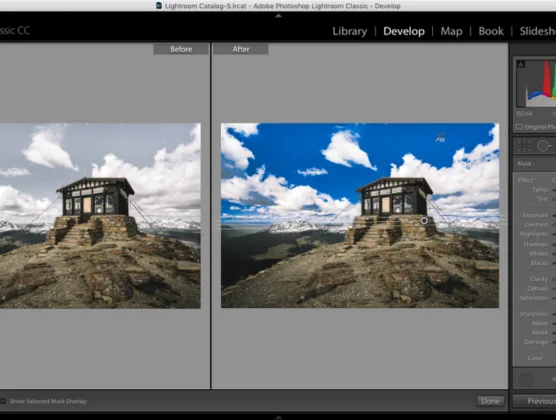Image resolution: width=556 pixels, height=420 pixels.
Task: Click the graduated filter pin on the After image
Action: (x=424, y=221)
